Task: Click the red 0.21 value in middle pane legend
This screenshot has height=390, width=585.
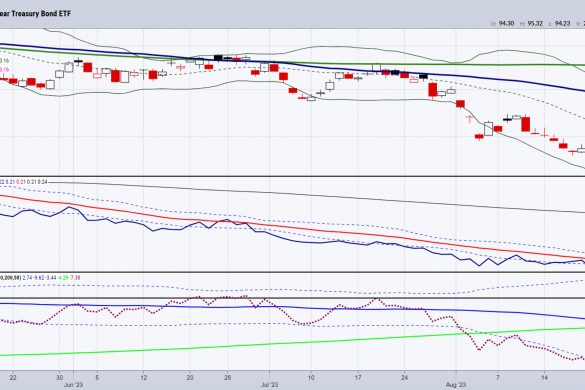Action: [21, 182]
